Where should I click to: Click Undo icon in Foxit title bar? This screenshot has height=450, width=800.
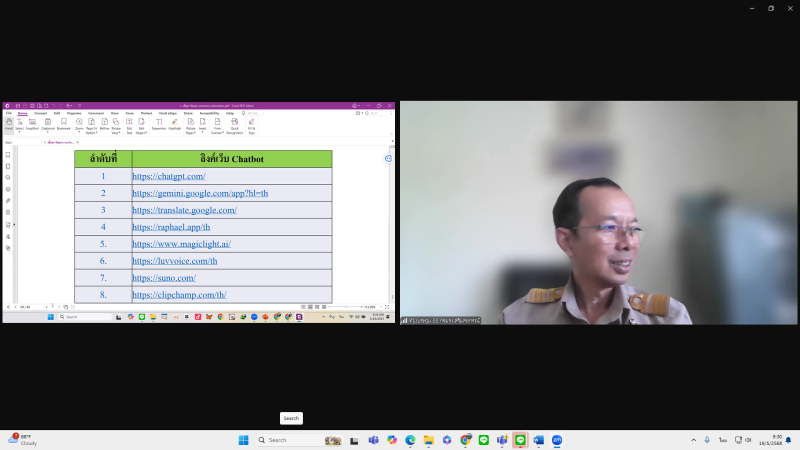[x=54, y=106]
